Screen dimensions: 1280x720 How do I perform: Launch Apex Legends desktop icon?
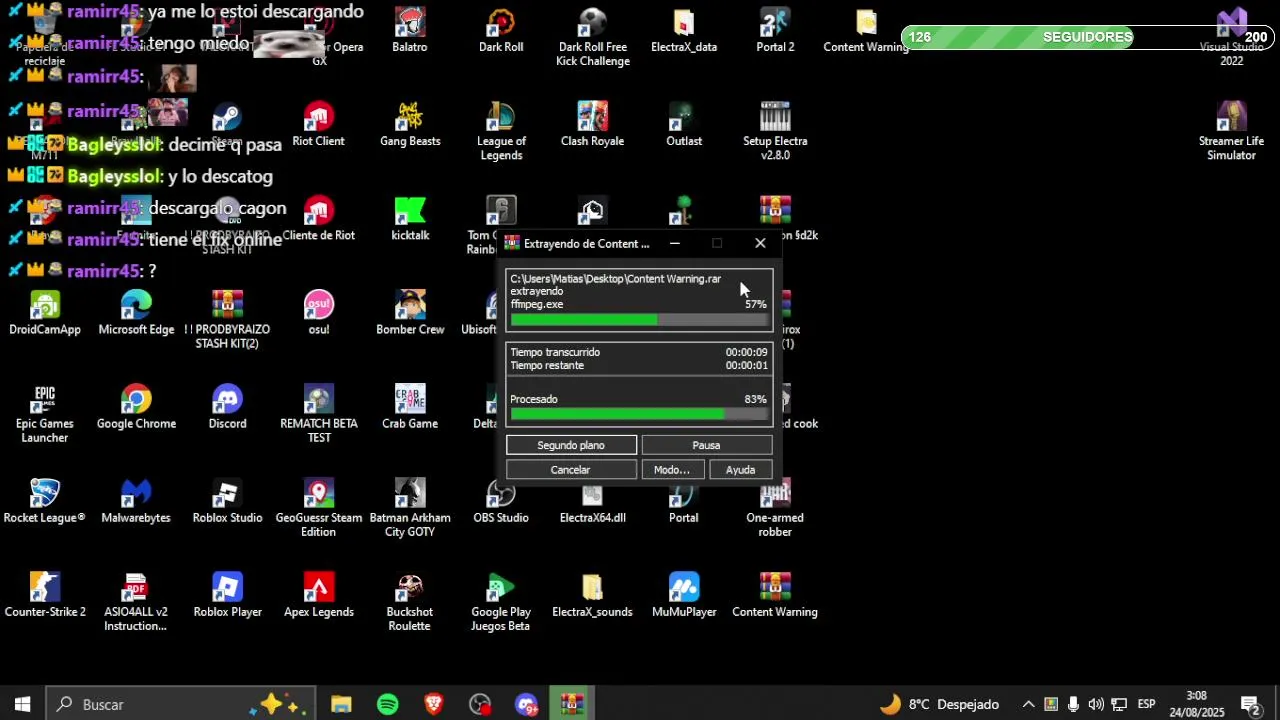coord(319,595)
